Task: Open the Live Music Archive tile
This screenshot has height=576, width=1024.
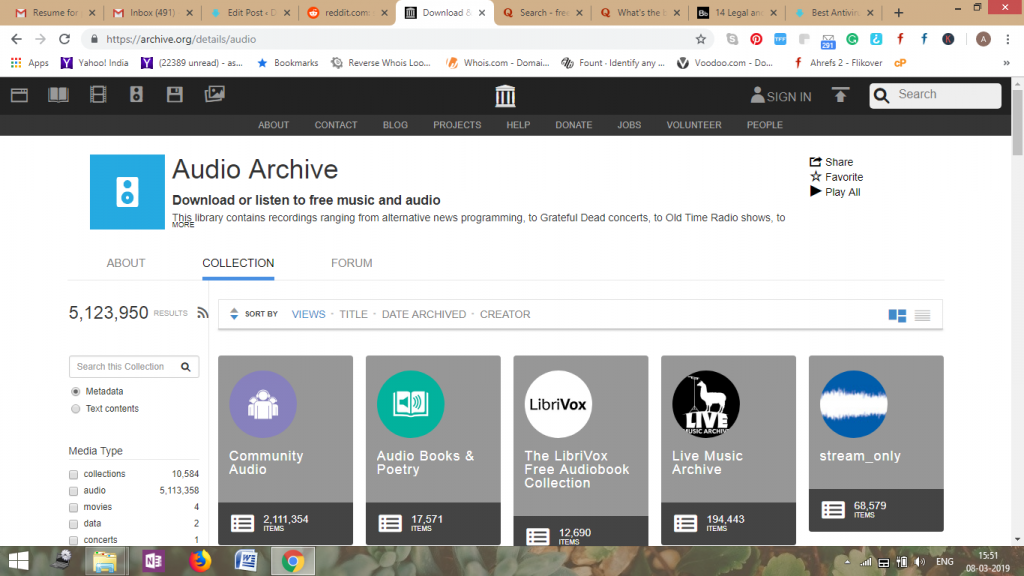Action: coord(728,450)
